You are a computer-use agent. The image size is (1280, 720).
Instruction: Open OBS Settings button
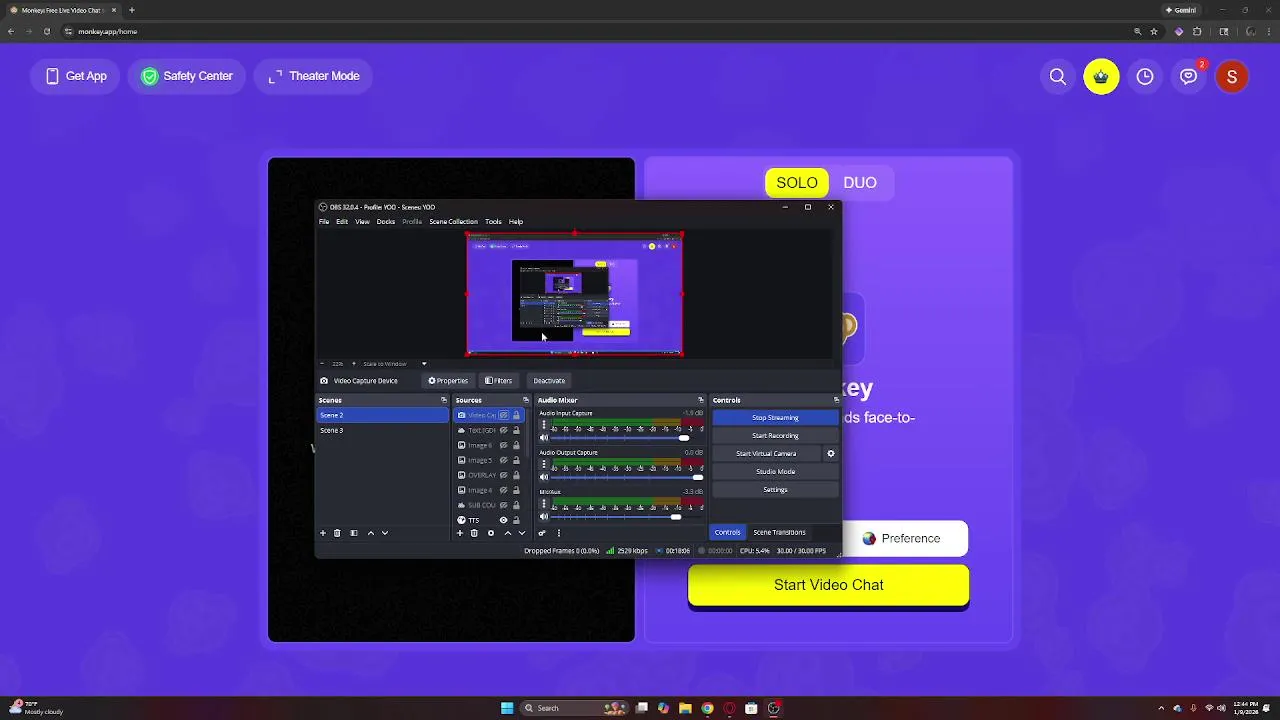click(775, 489)
